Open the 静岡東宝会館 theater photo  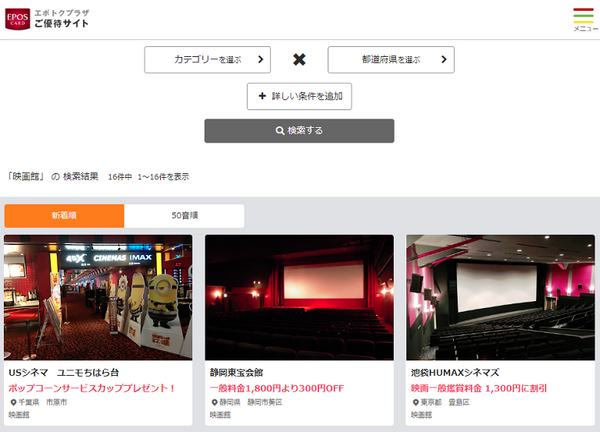coord(299,298)
